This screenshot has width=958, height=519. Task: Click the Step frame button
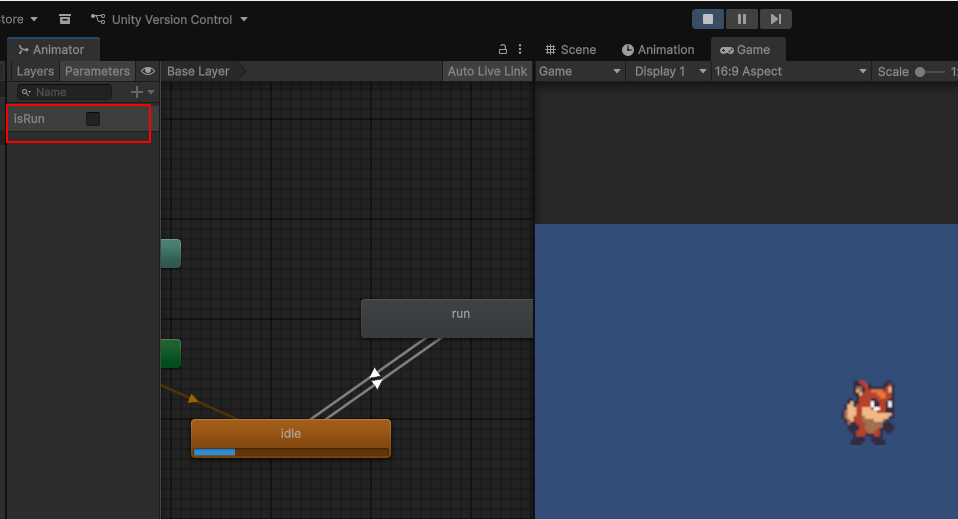775,19
